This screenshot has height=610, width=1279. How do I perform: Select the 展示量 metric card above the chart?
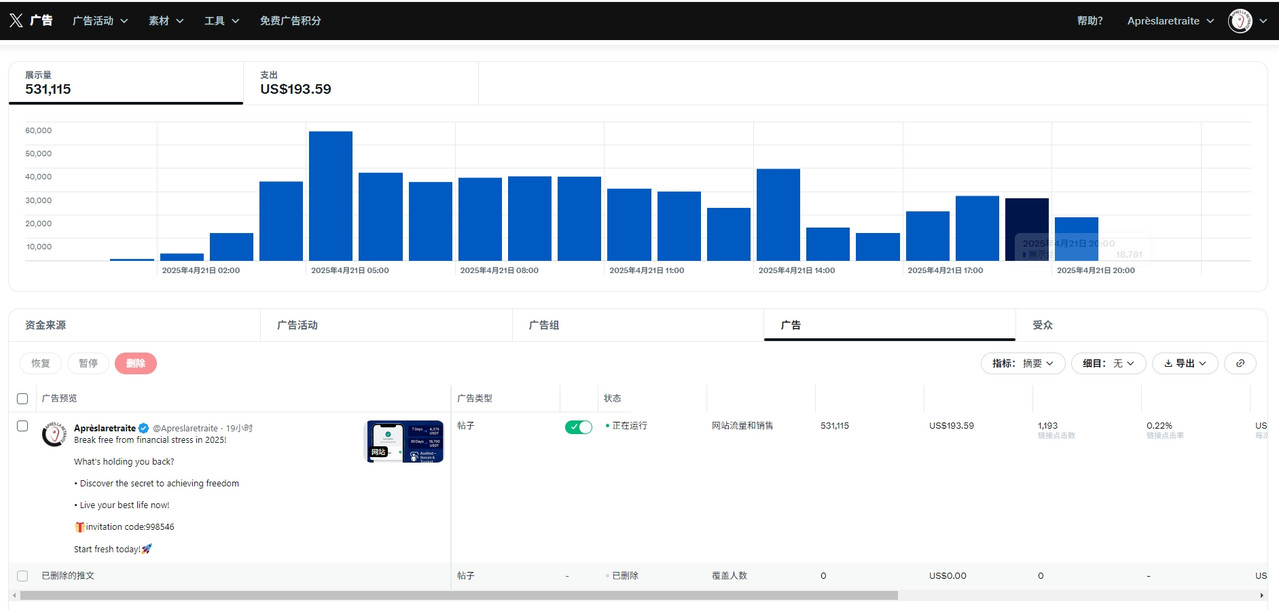click(x=126, y=83)
